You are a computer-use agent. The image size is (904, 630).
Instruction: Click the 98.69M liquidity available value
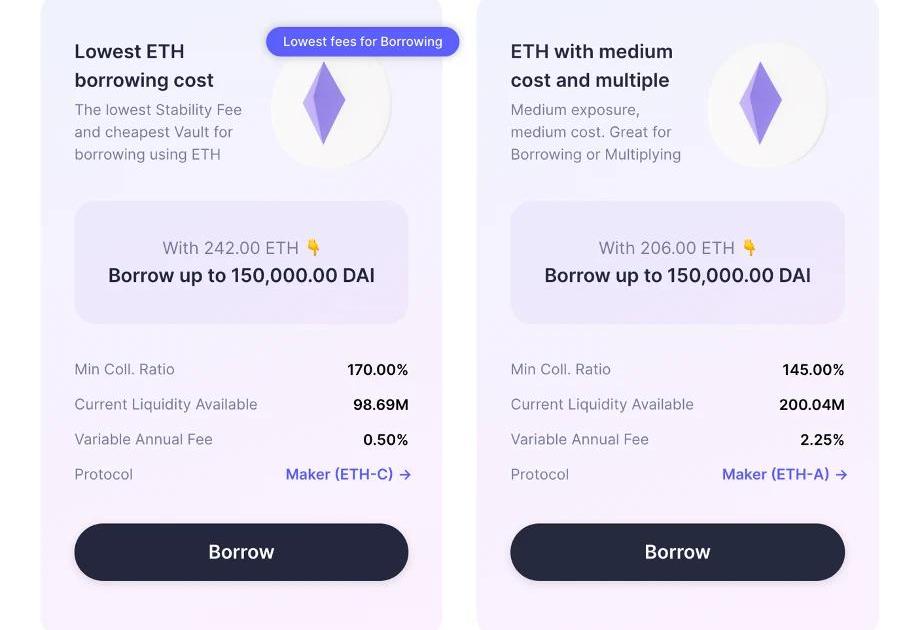coord(381,405)
